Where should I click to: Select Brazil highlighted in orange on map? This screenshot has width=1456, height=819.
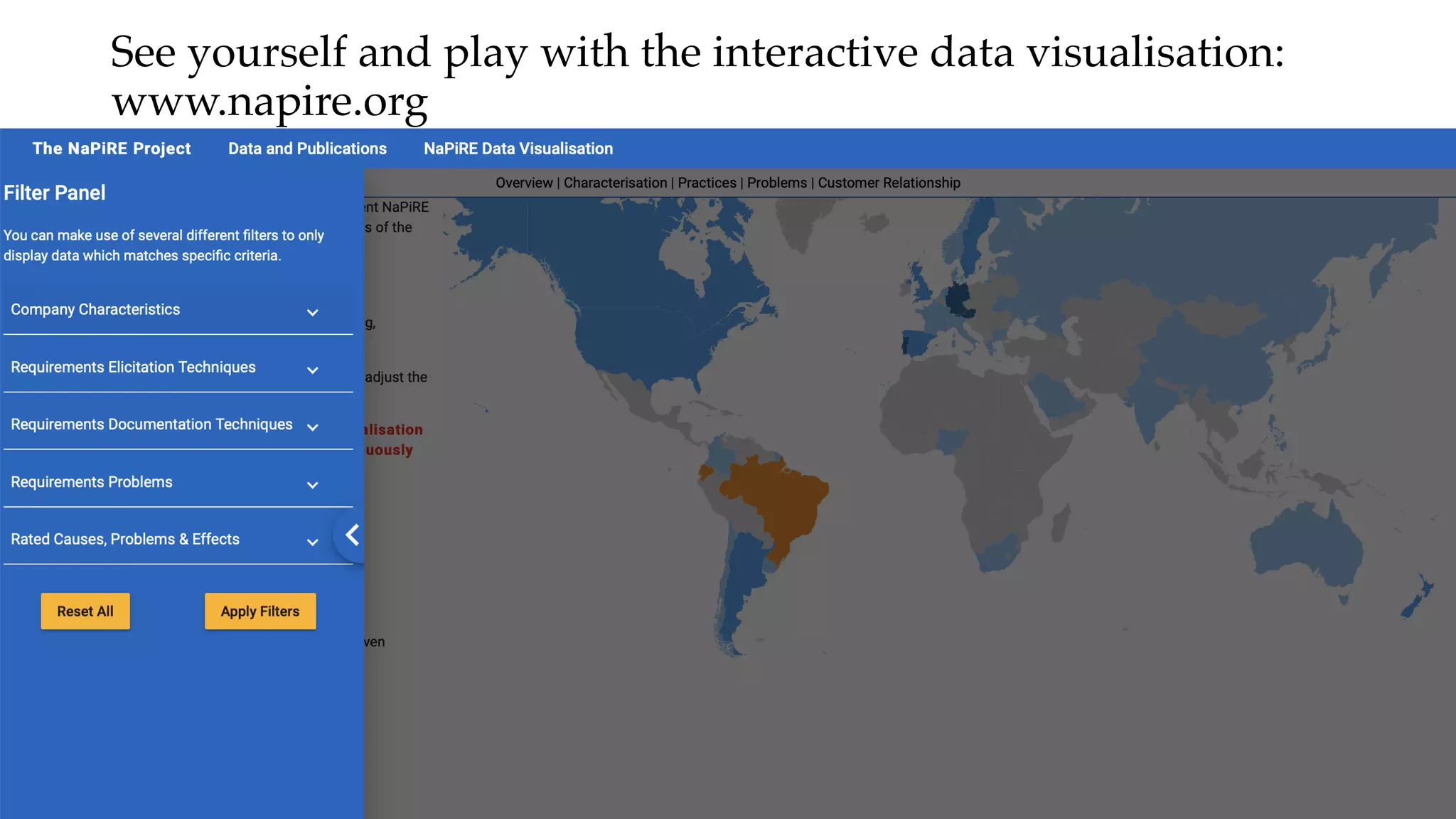(782, 498)
